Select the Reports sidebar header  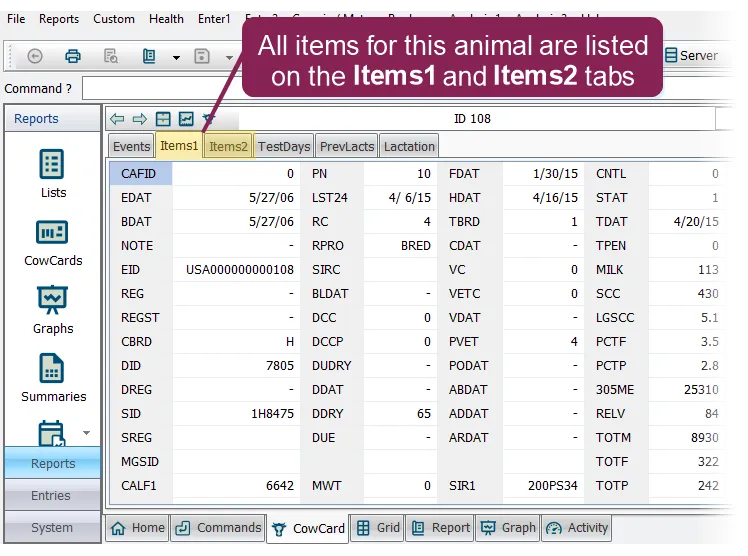coord(52,118)
